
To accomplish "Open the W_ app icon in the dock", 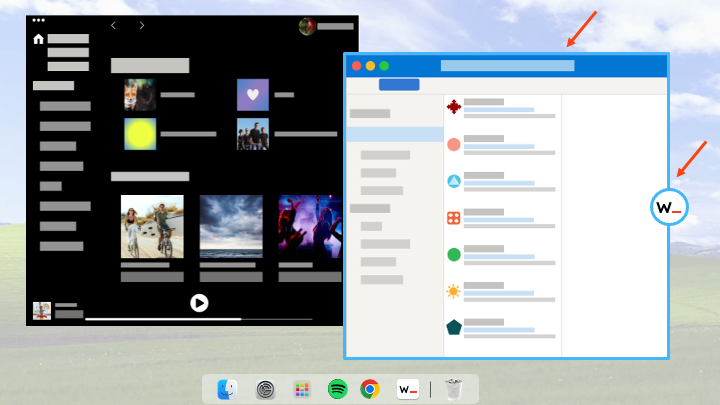I will click(407, 389).
